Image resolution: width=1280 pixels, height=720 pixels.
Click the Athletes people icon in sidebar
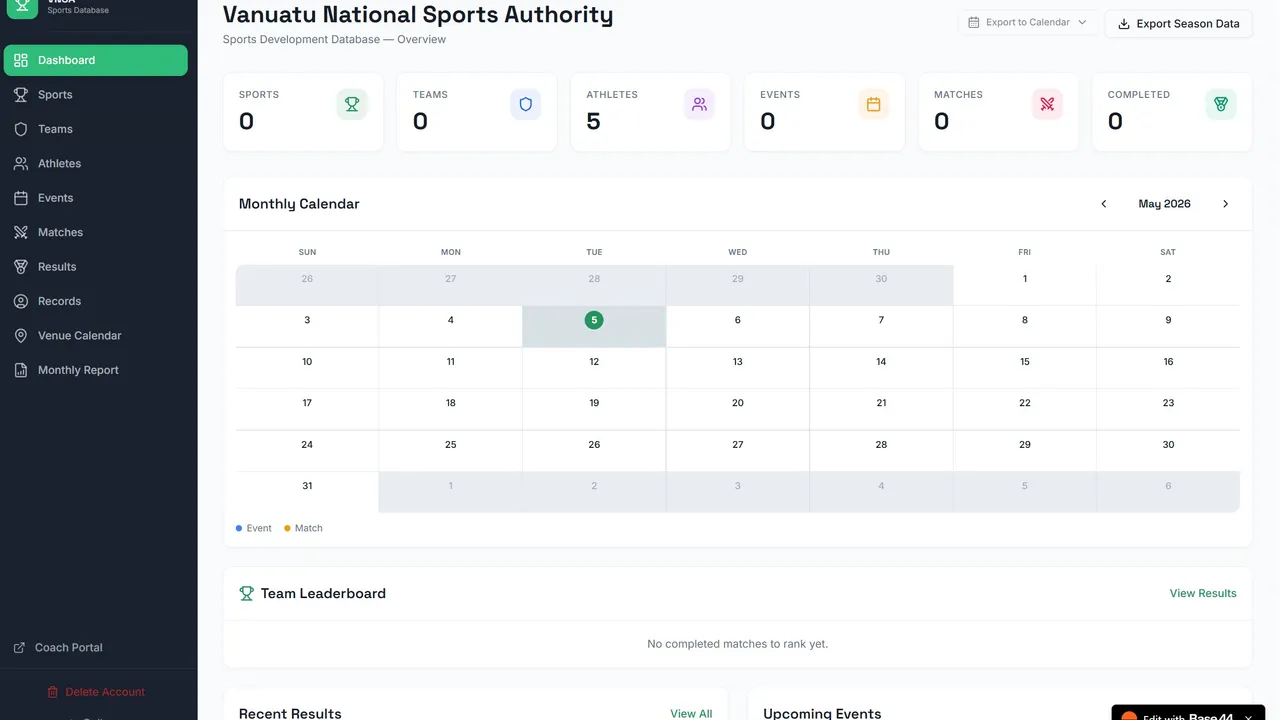tap(20, 164)
